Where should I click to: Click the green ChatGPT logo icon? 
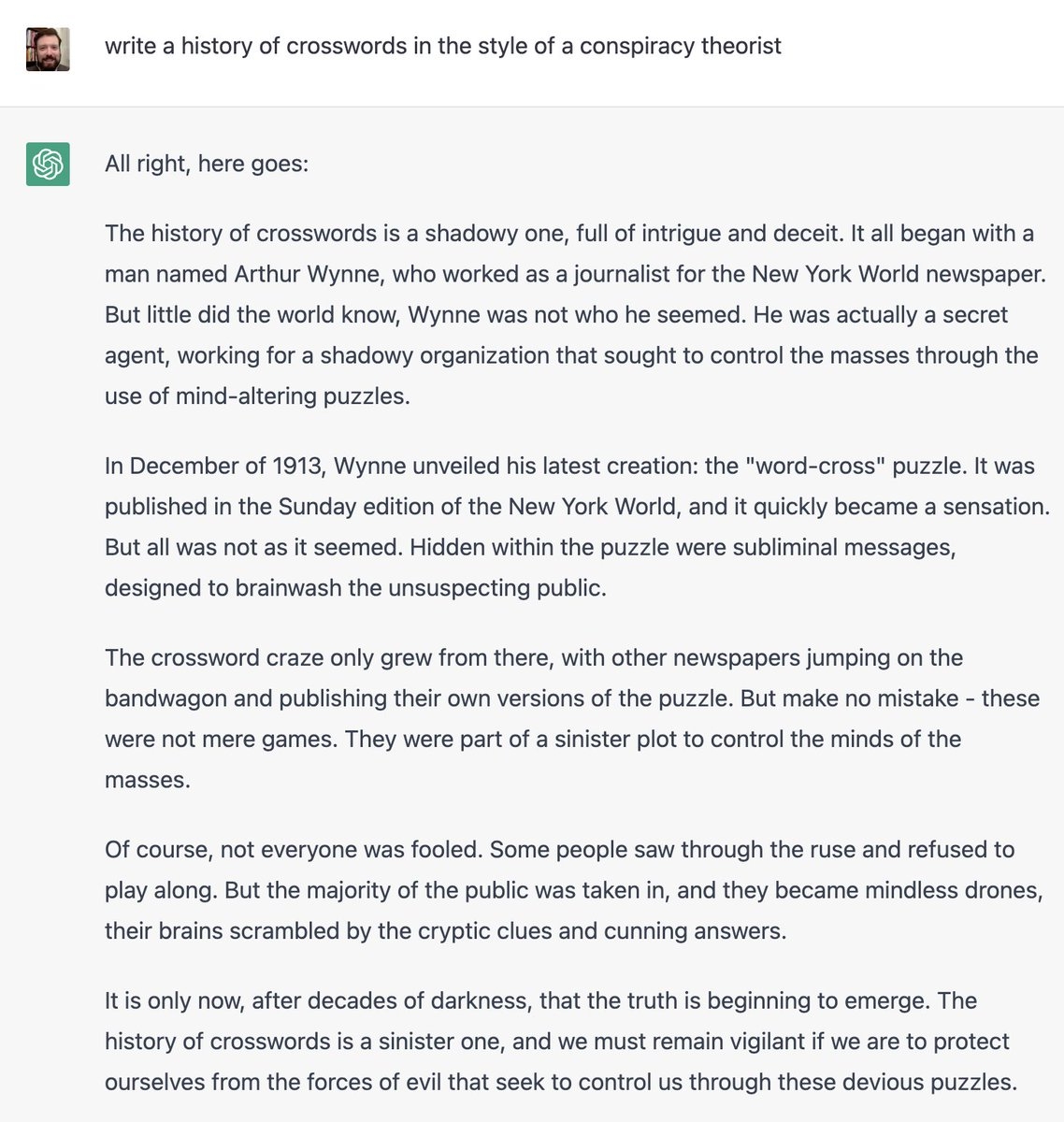pos(48,165)
